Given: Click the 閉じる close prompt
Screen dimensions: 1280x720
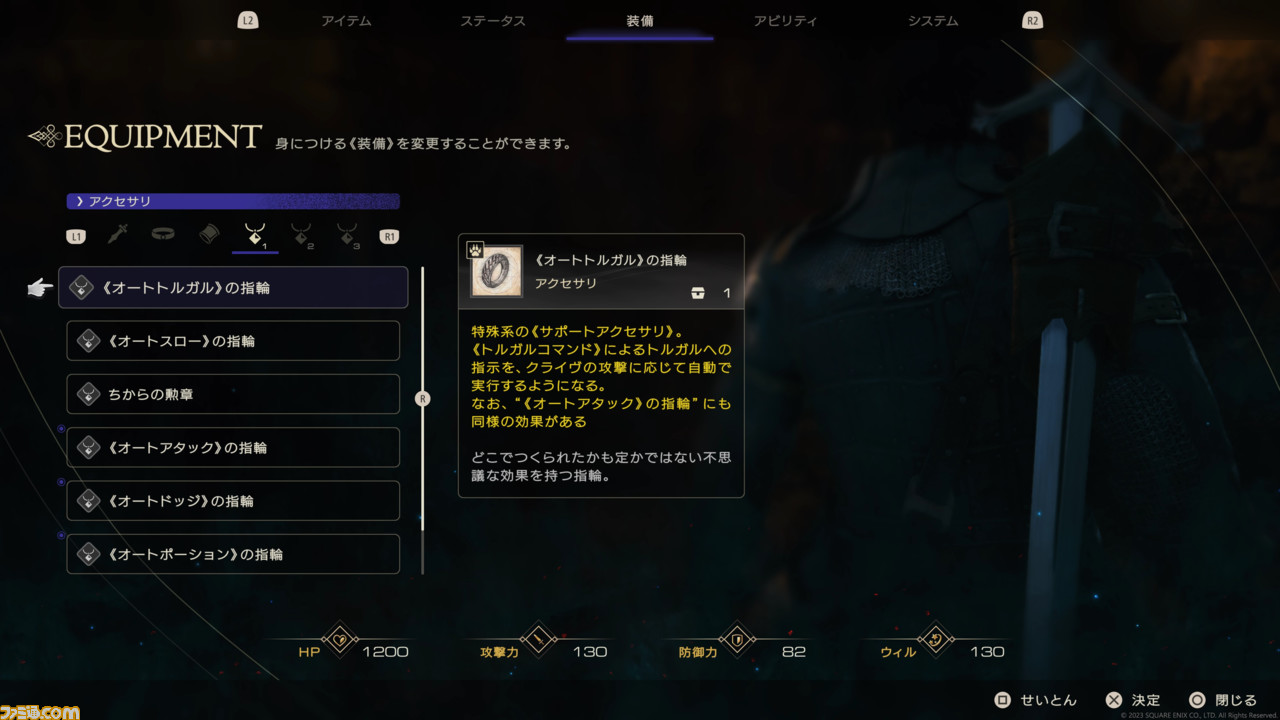Looking at the screenshot, I should (x=1222, y=700).
